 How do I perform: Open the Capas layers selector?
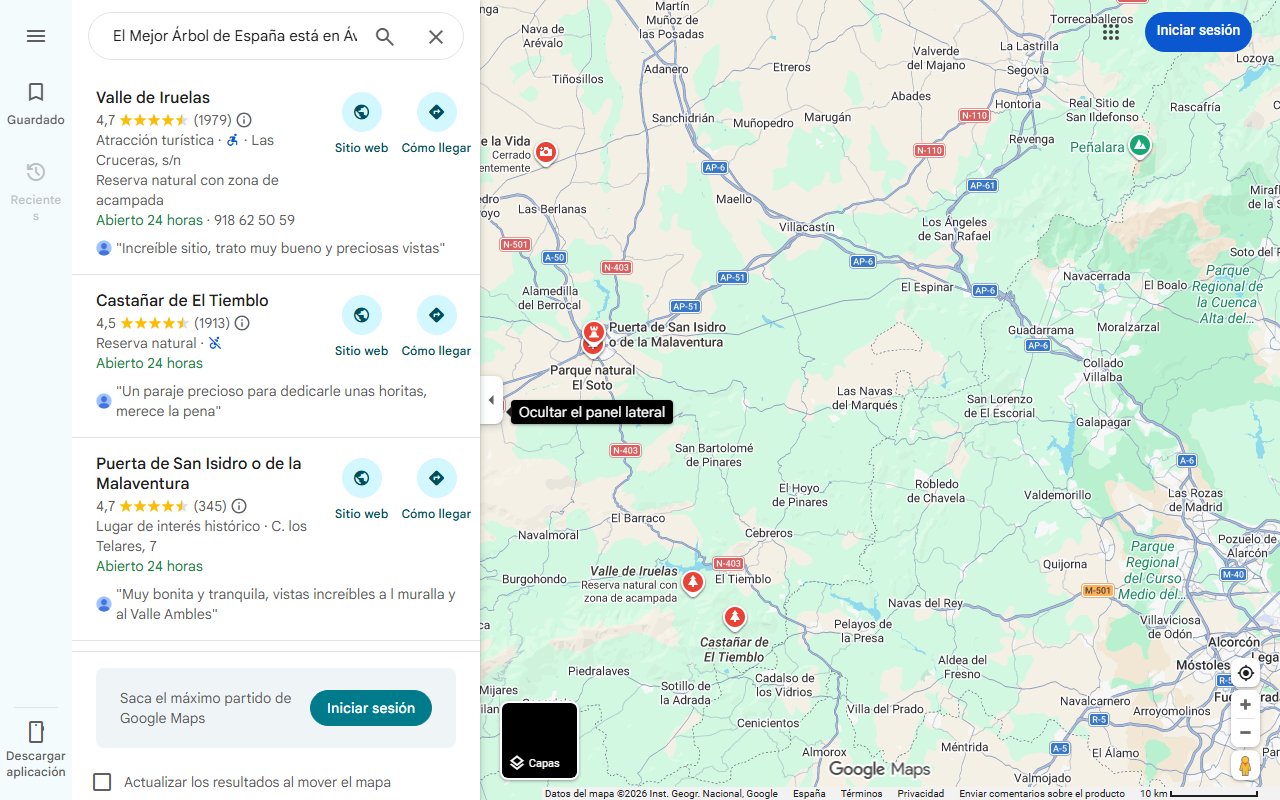pyautogui.click(x=540, y=741)
